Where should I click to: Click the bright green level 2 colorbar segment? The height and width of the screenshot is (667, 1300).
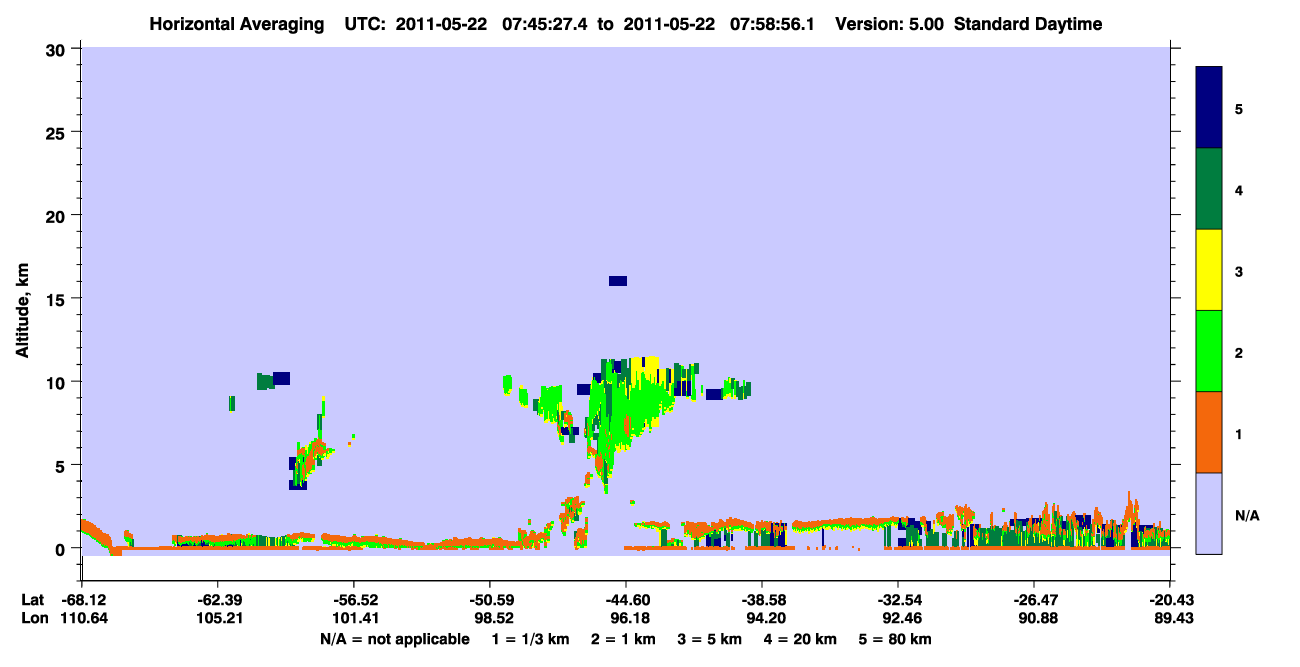coord(1209,351)
